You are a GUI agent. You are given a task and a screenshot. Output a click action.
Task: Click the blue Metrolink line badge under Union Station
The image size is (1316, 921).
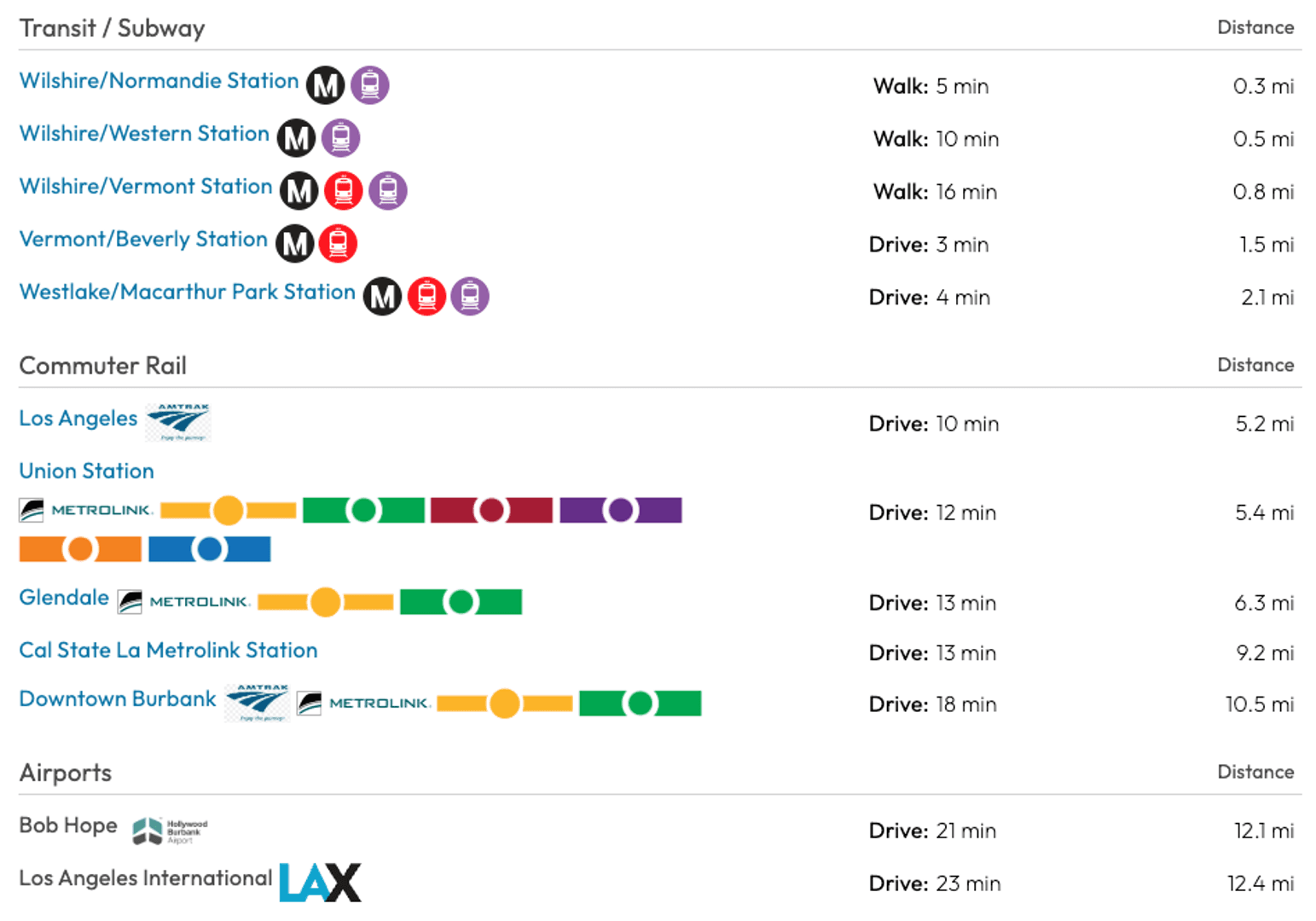(210, 549)
